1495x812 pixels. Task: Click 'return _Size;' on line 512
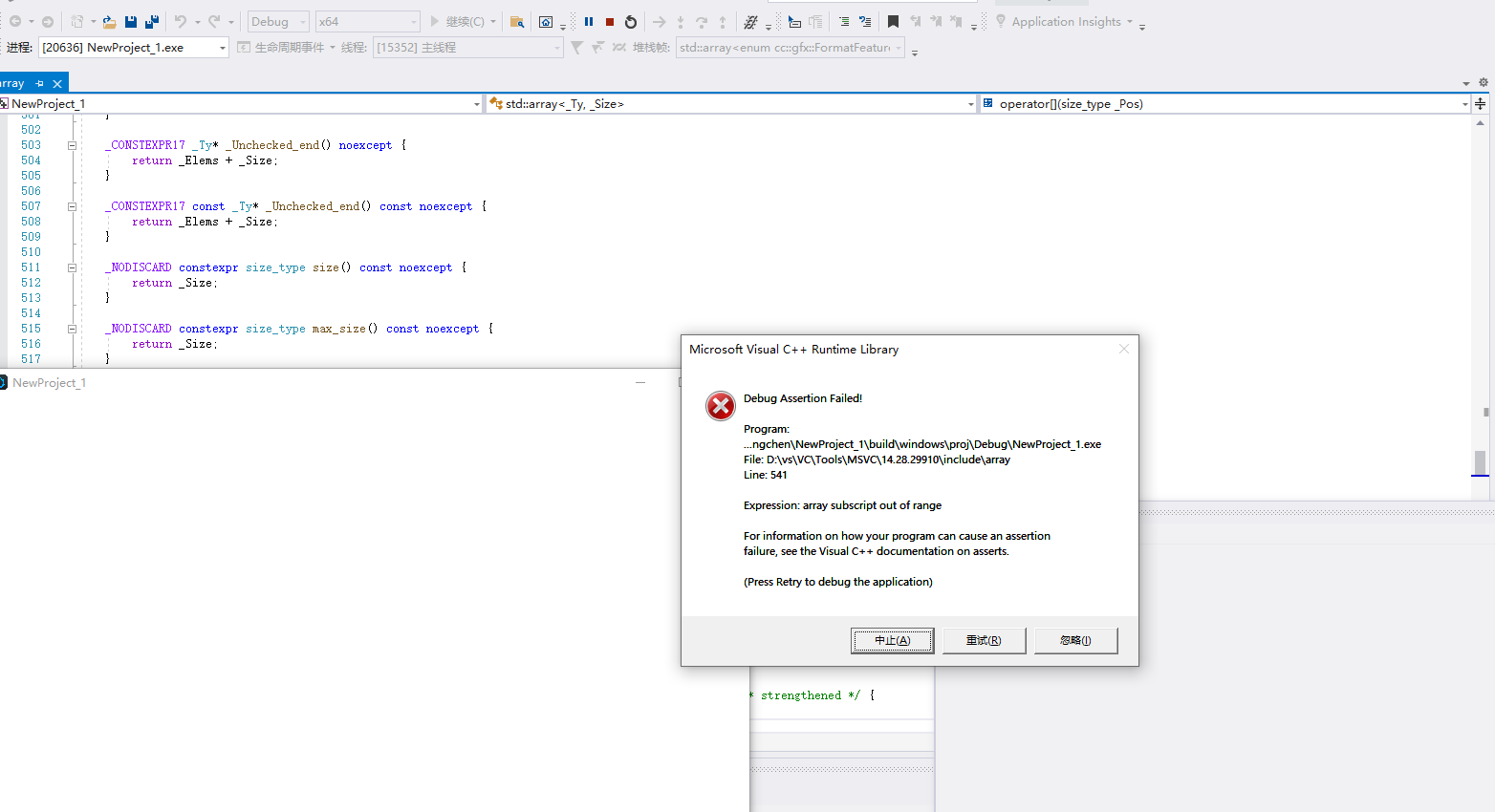175,283
